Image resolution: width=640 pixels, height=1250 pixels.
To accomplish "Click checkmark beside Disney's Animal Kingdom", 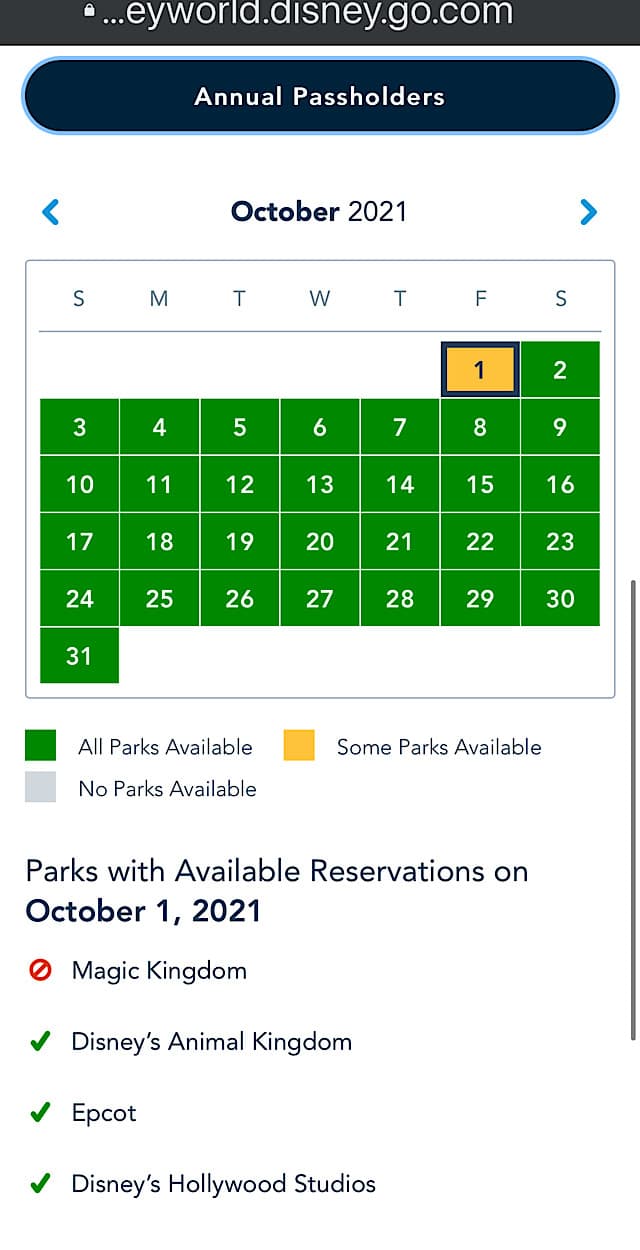I will (40, 1042).
